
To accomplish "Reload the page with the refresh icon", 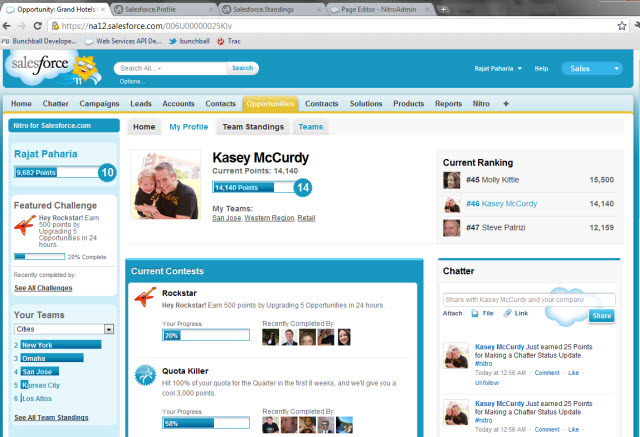I will click(38, 26).
